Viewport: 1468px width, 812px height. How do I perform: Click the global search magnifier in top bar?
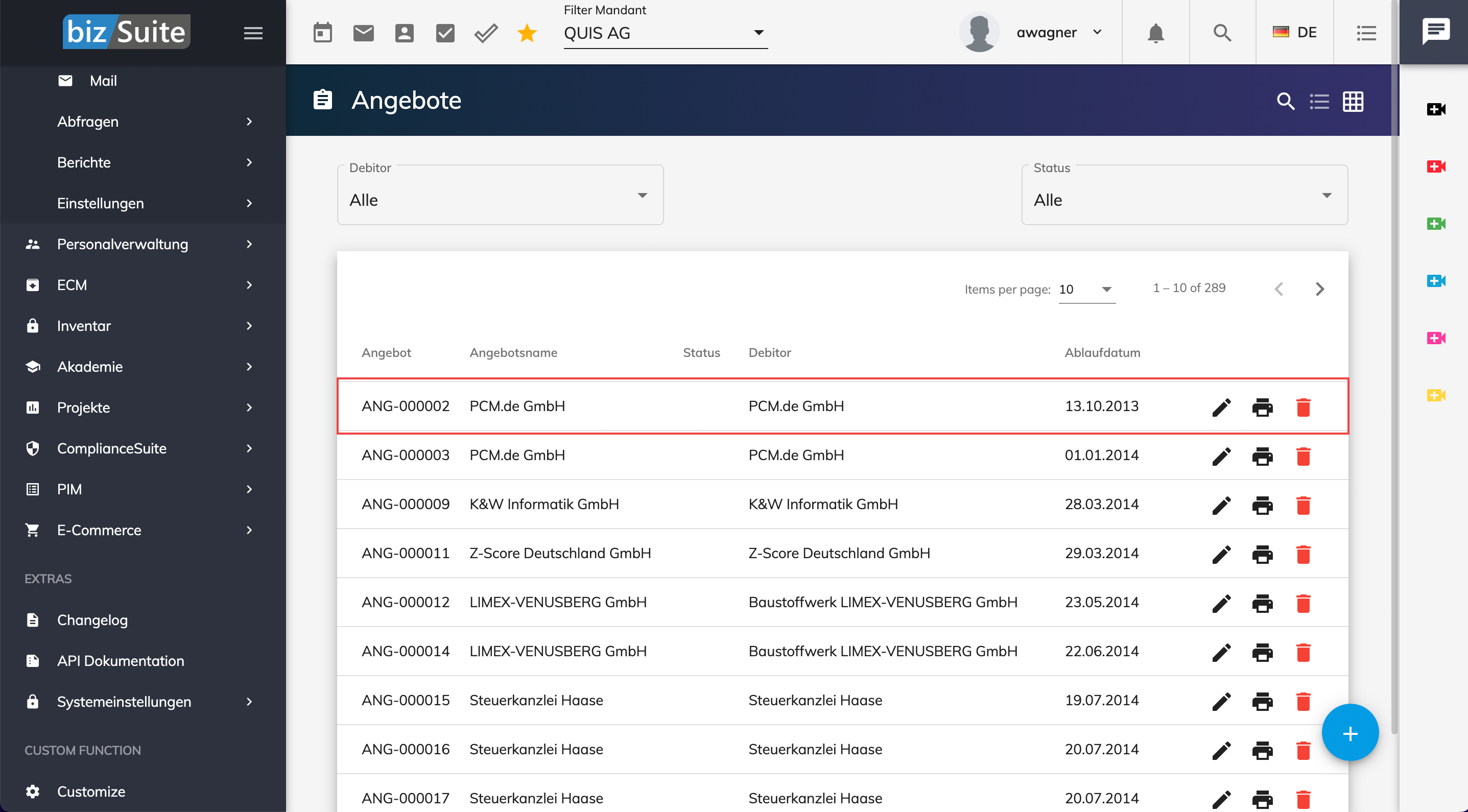click(x=1222, y=33)
